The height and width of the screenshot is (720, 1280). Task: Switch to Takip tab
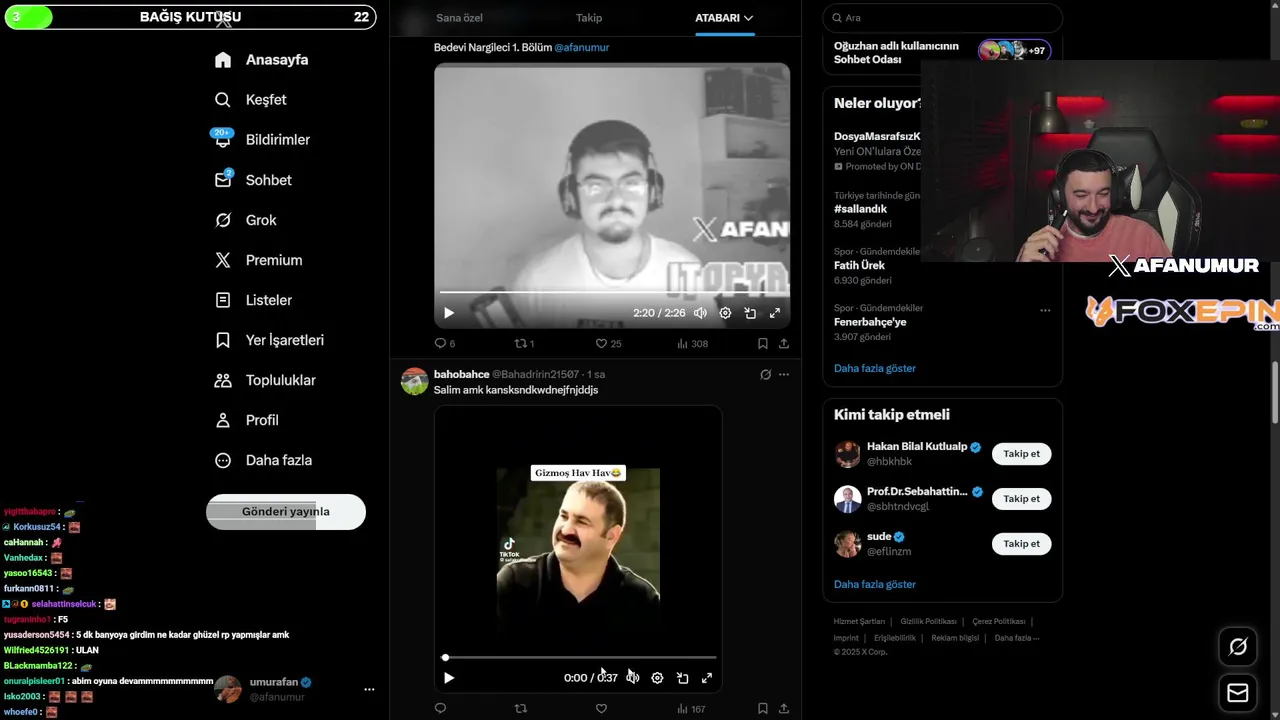coord(589,18)
